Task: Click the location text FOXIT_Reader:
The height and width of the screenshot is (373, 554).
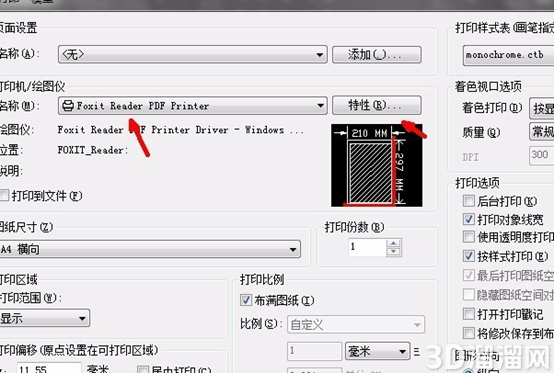Action: click(93, 150)
